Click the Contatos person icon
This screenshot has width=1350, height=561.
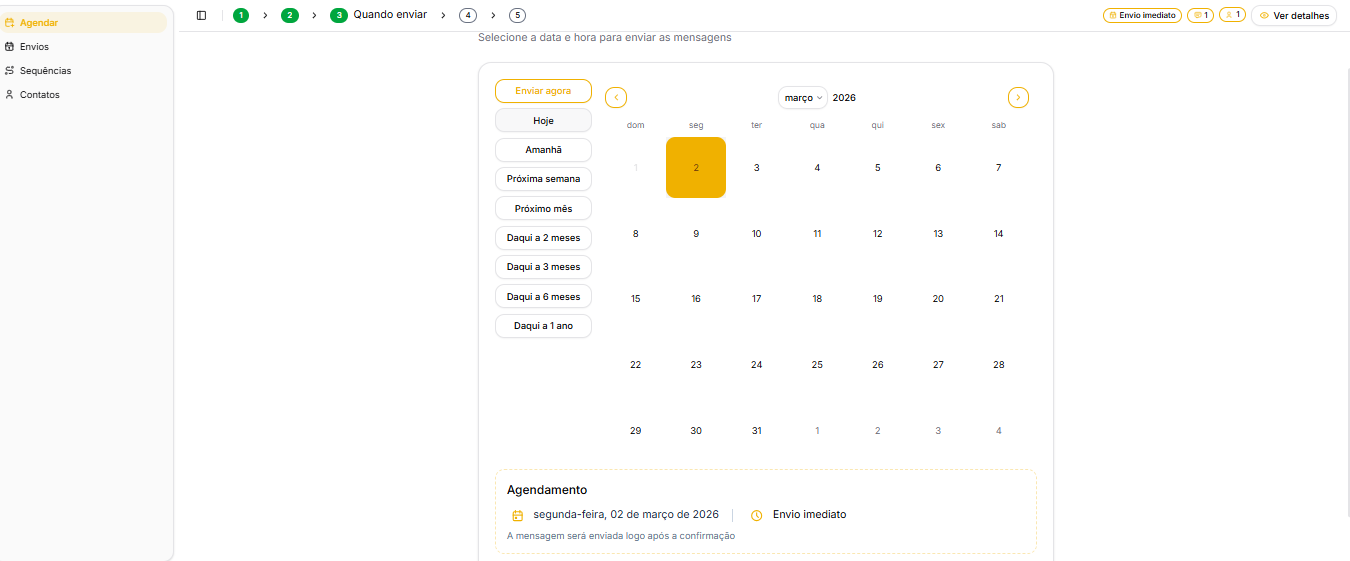(x=10, y=95)
